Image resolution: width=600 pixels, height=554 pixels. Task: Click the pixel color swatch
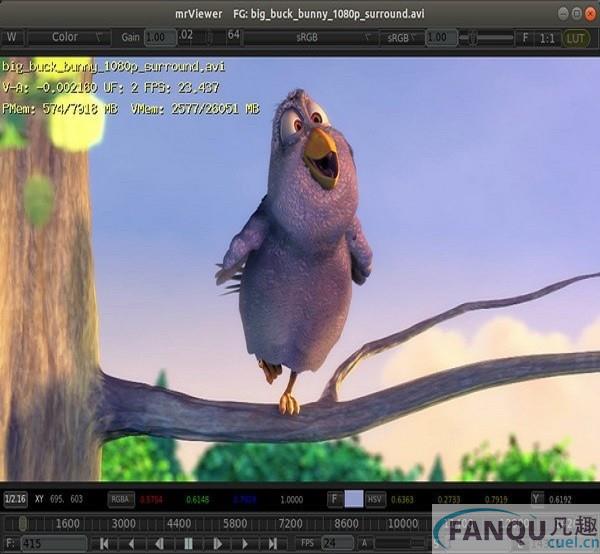coord(354,499)
